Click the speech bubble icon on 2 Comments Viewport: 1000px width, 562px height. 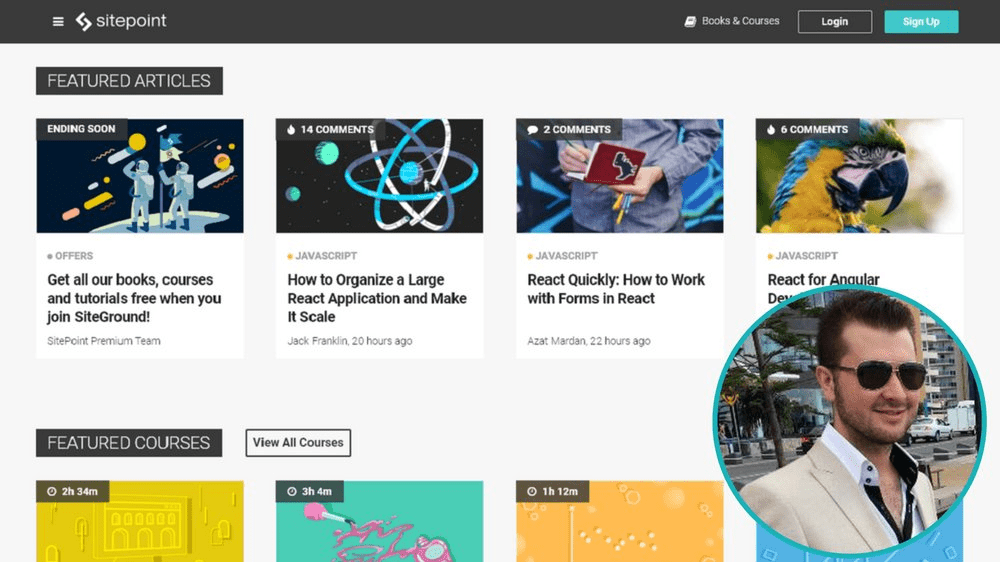pyautogui.click(x=532, y=129)
